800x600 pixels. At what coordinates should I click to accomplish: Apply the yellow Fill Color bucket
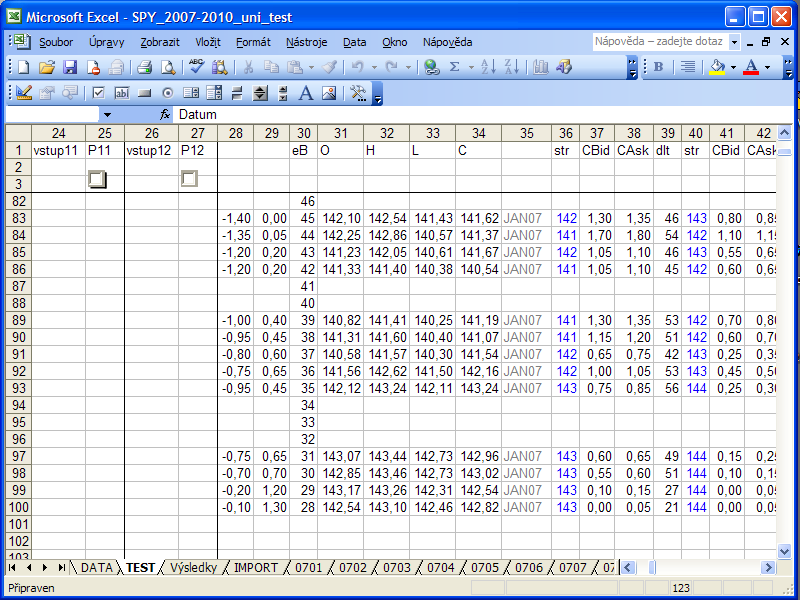point(717,67)
